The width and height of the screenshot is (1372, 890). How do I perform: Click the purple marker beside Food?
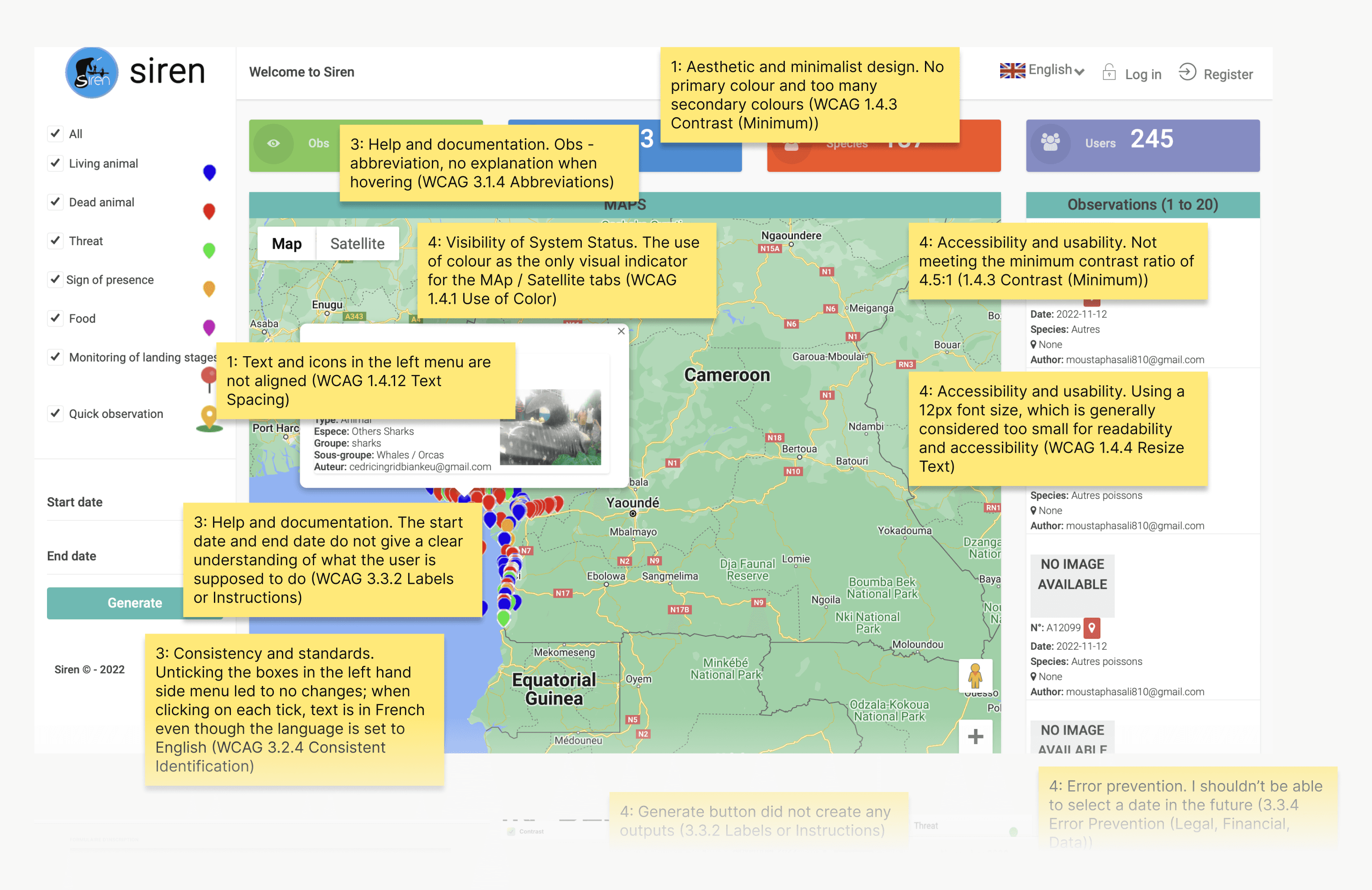click(209, 328)
